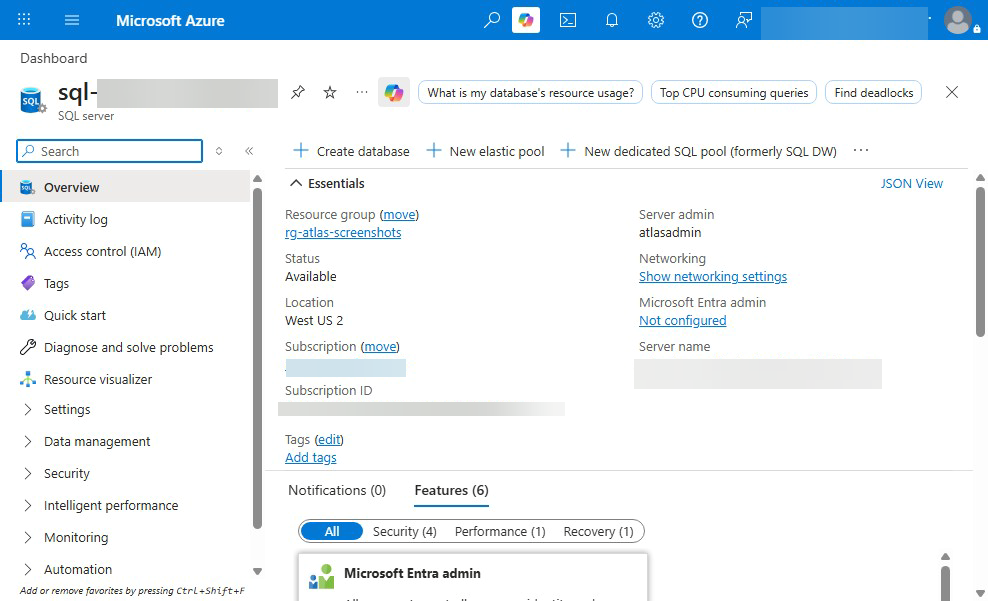The image size is (988, 601).
Task: Open the Help question mark
Action: tap(699, 20)
